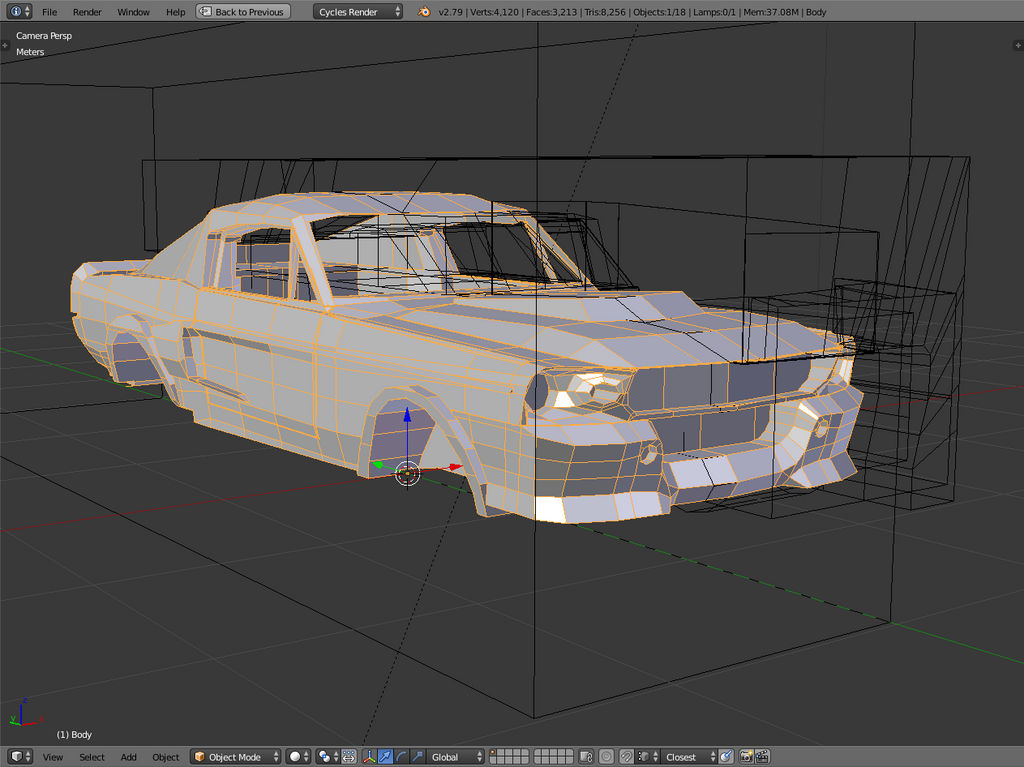Viewport: 1024px width, 767px height.
Task: Select the scale manipulator icon
Action: pos(417,757)
